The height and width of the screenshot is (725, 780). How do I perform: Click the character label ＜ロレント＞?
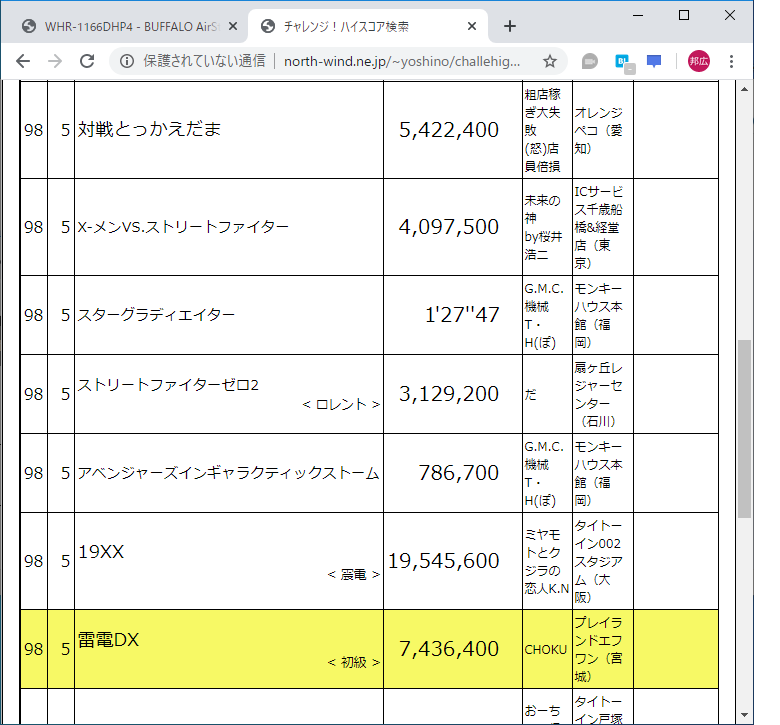click(x=341, y=405)
